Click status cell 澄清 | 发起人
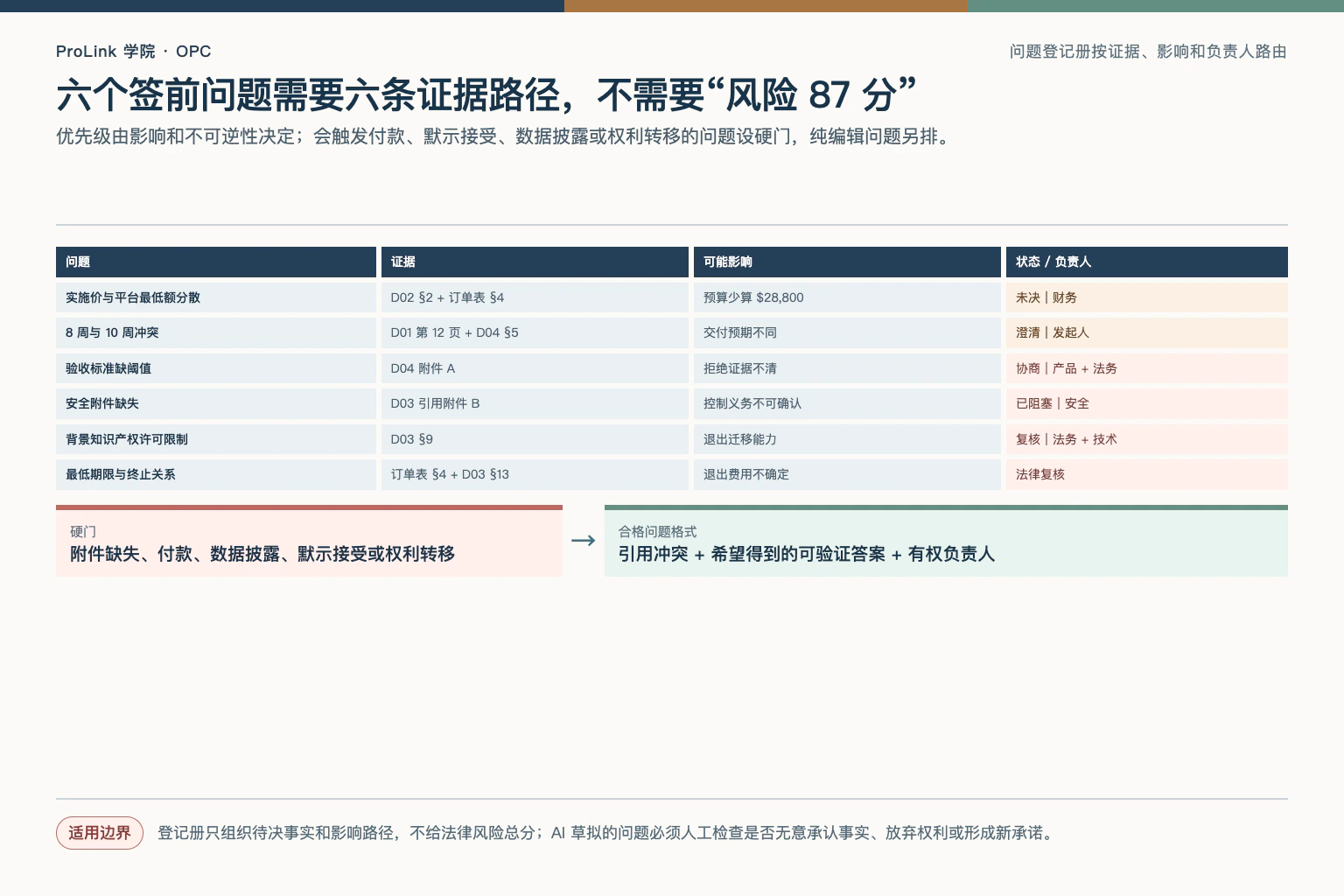 1147,332
